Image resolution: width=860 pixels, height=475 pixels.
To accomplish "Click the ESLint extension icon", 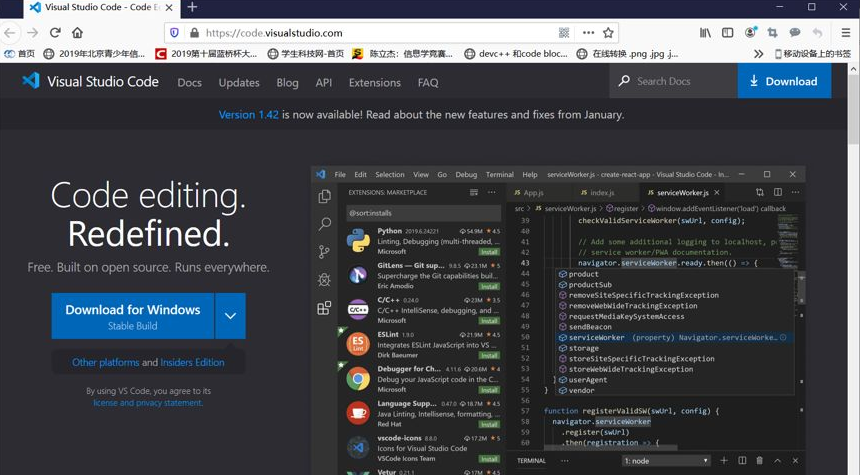I will [358, 344].
